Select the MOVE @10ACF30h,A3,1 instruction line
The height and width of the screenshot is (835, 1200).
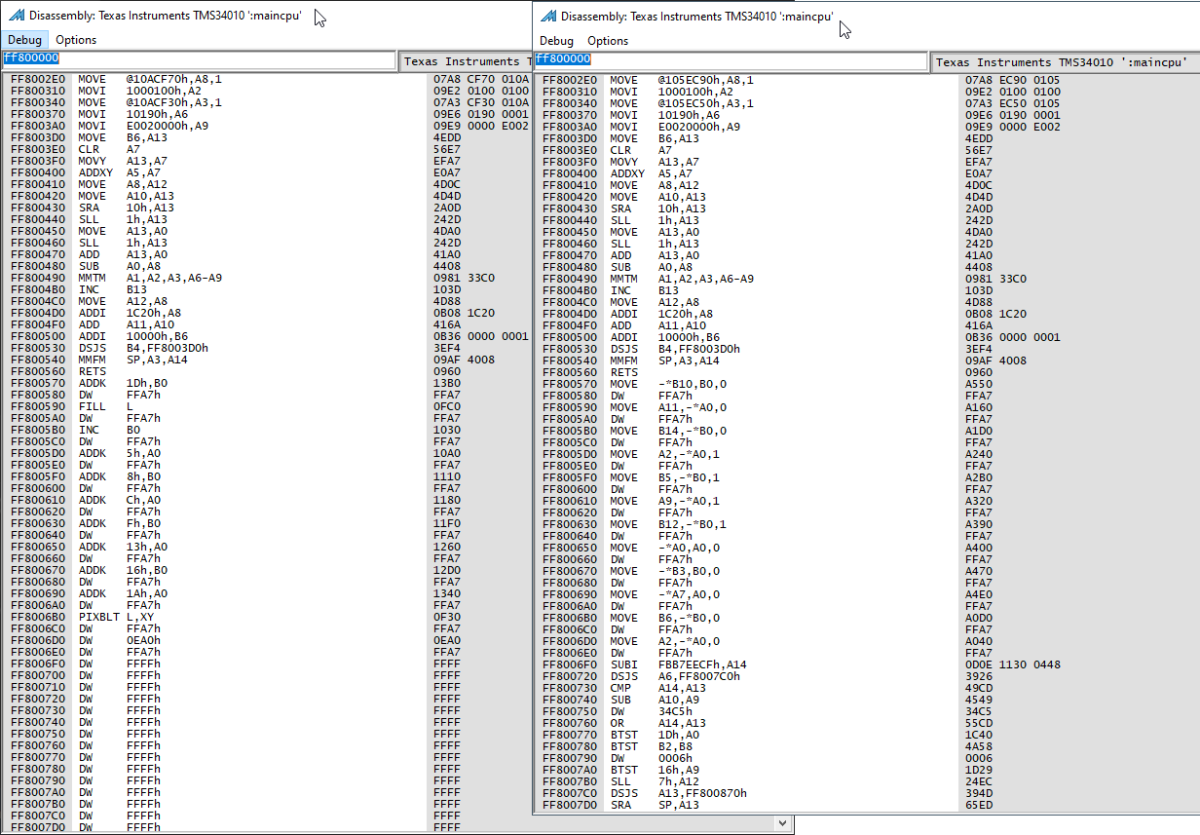tap(151, 102)
